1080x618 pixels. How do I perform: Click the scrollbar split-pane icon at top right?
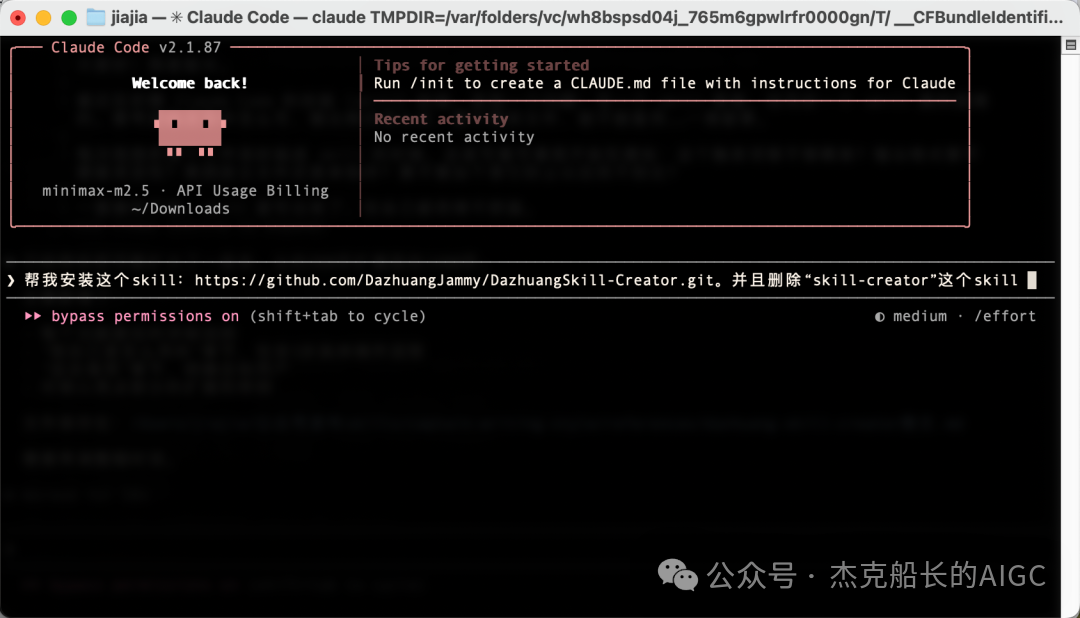tap(1070, 45)
